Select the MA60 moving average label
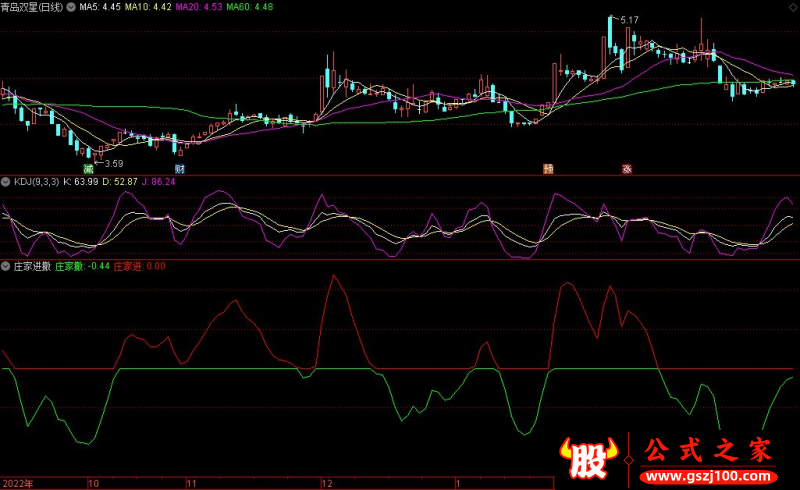This screenshot has height=490, width=800. click(x=249, y=7)
